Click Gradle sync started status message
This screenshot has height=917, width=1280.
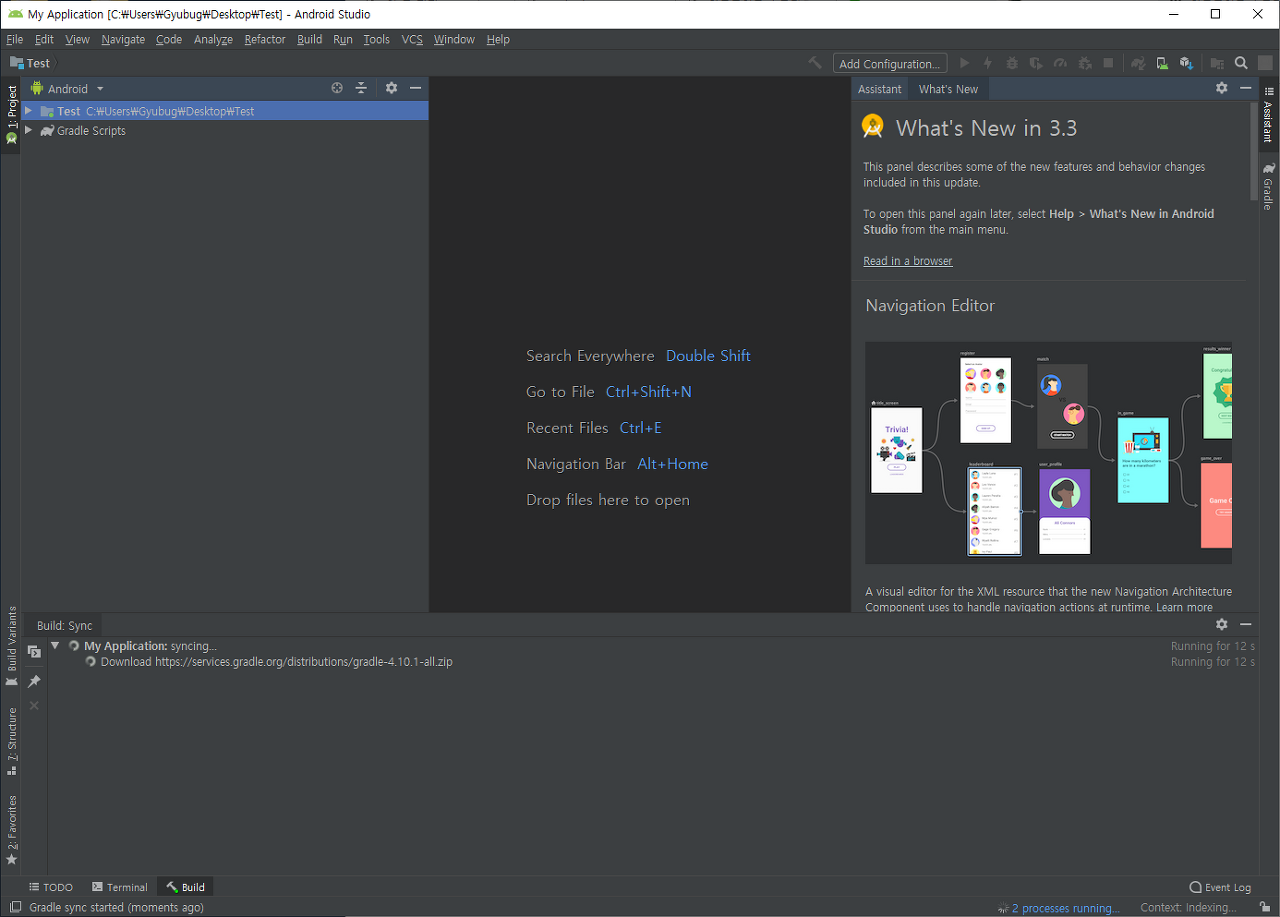tap(117, 908)
